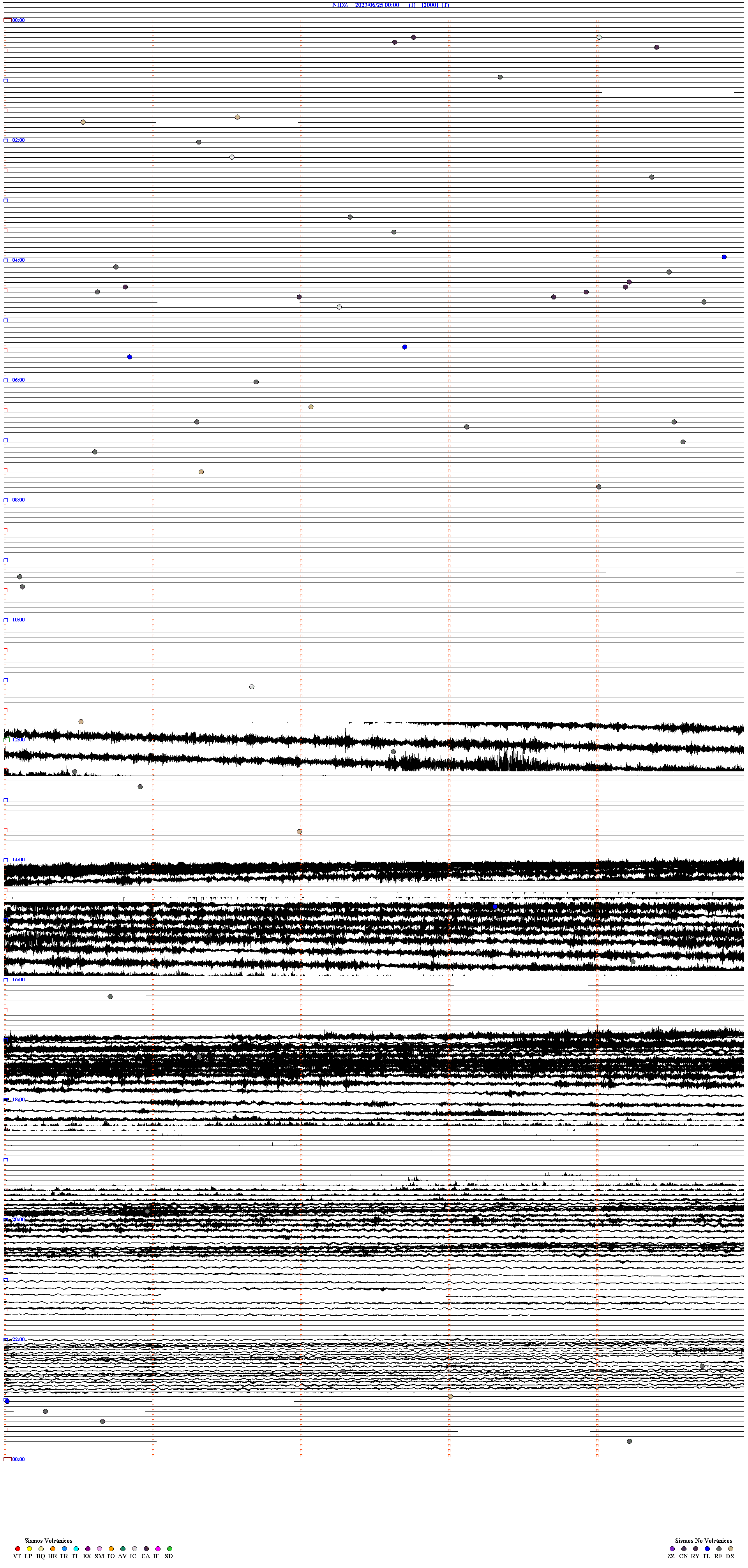The image size is (748, 1568).
Task: Click the LP legend label text
Action: (x=28, y=1556)
